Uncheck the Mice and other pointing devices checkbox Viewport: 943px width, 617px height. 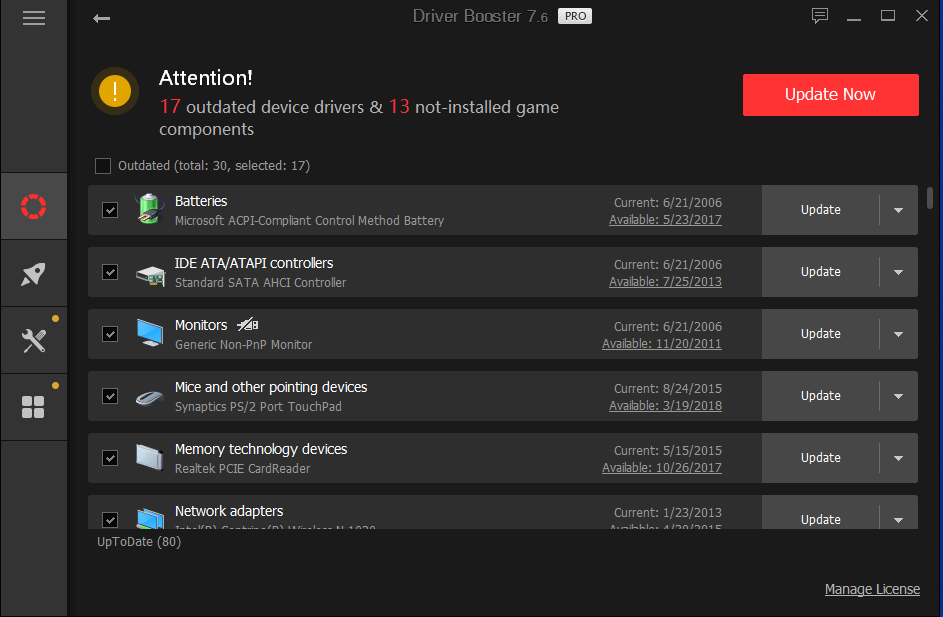click(110, 396)
